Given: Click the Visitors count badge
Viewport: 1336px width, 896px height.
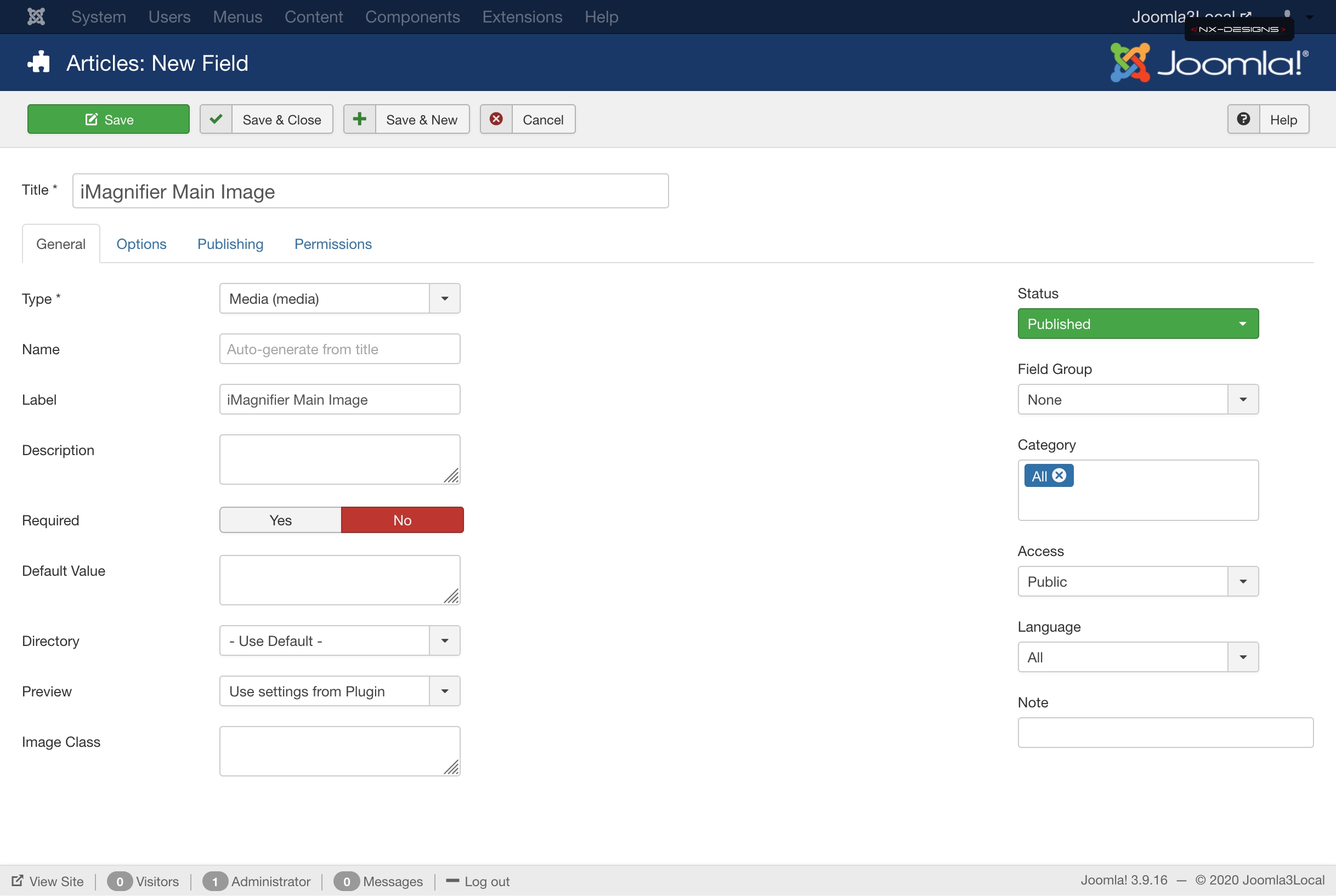Looking at the screenshot, I should (120, 881).
